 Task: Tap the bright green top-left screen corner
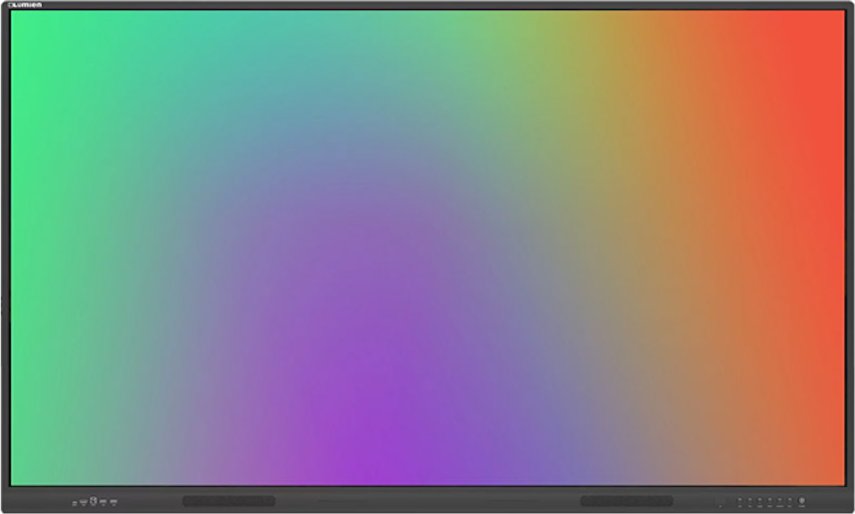point(30,30)
